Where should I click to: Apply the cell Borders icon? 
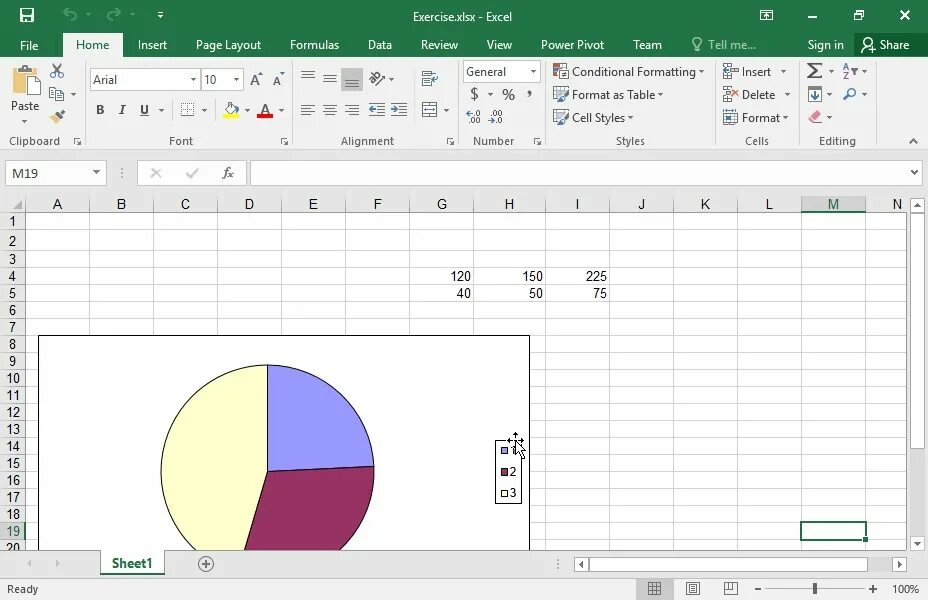tap(187, 109)
